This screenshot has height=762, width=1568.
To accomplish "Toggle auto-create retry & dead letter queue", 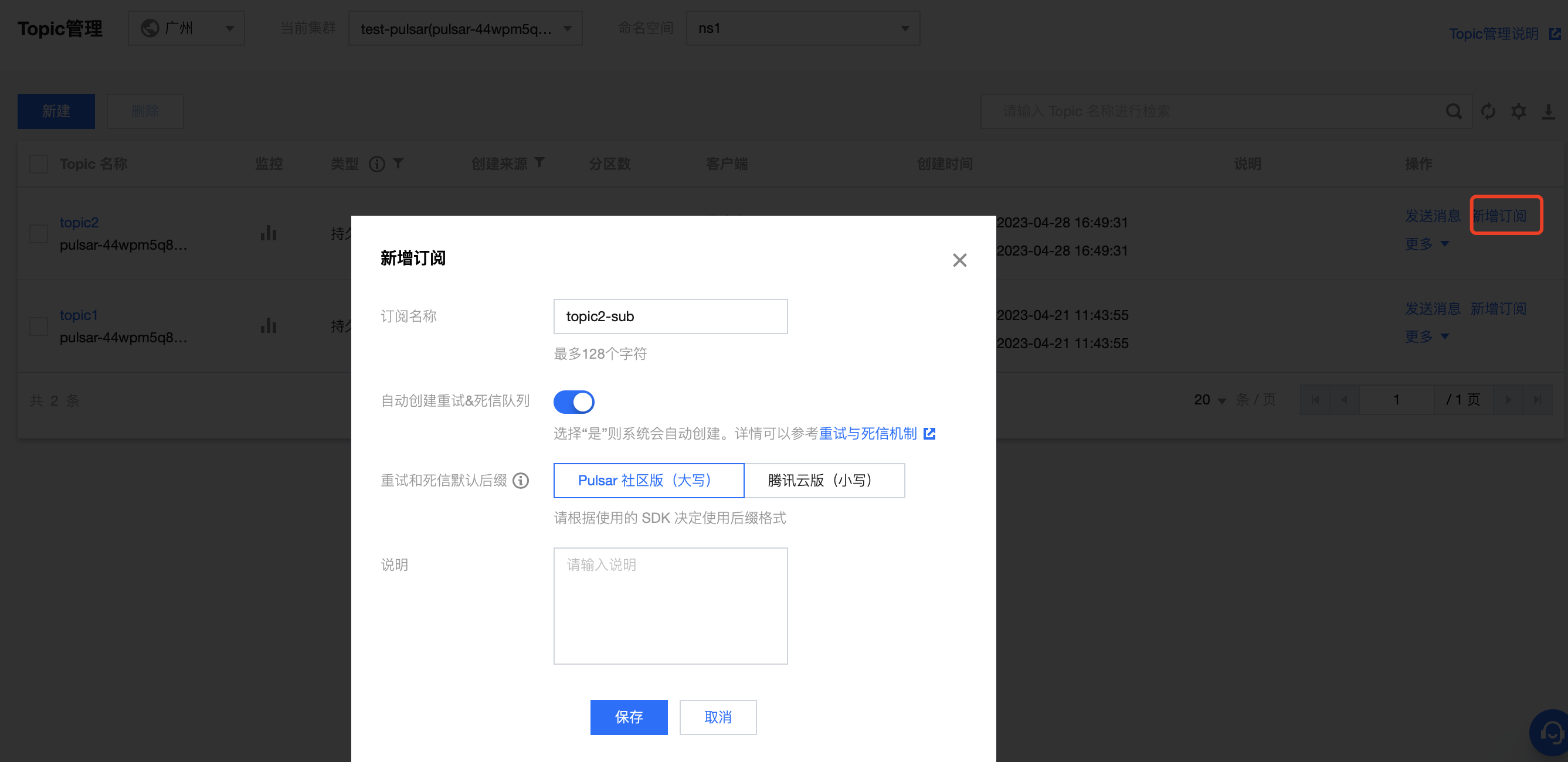I will tap(573, 402).
